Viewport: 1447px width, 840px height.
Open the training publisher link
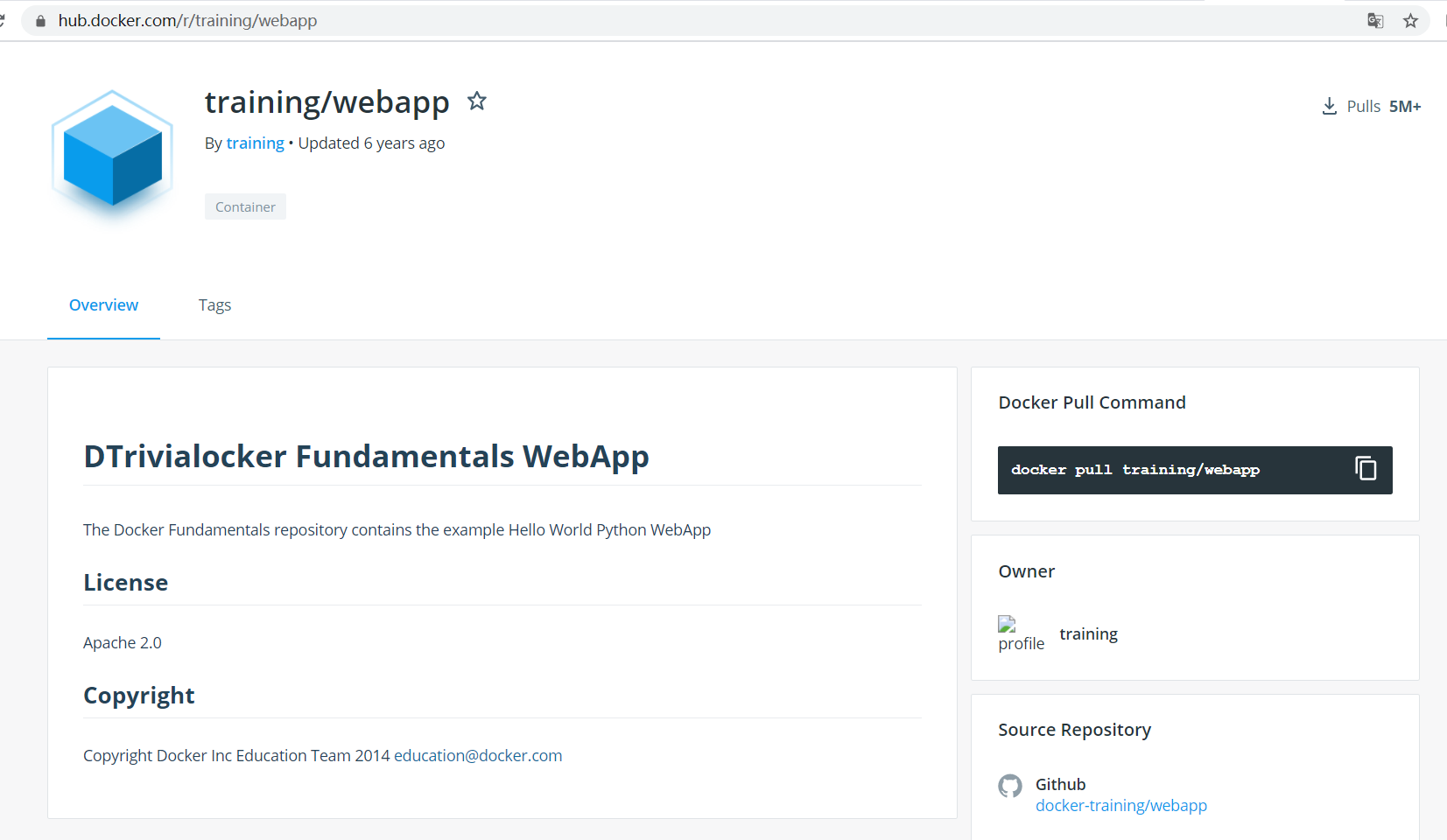pyautogui.click(x=255, y=143)
